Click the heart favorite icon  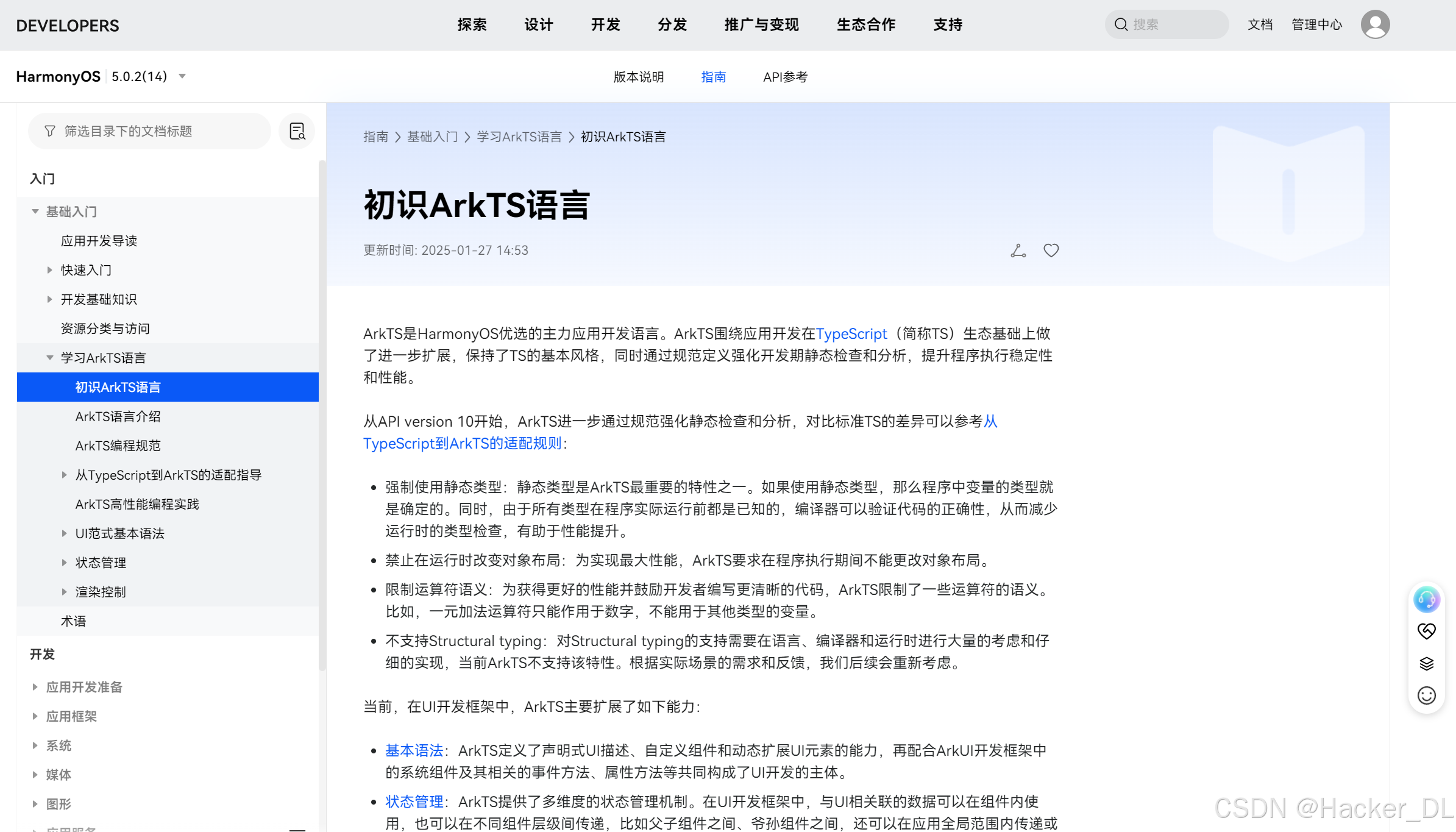(x=1051, y=251)
